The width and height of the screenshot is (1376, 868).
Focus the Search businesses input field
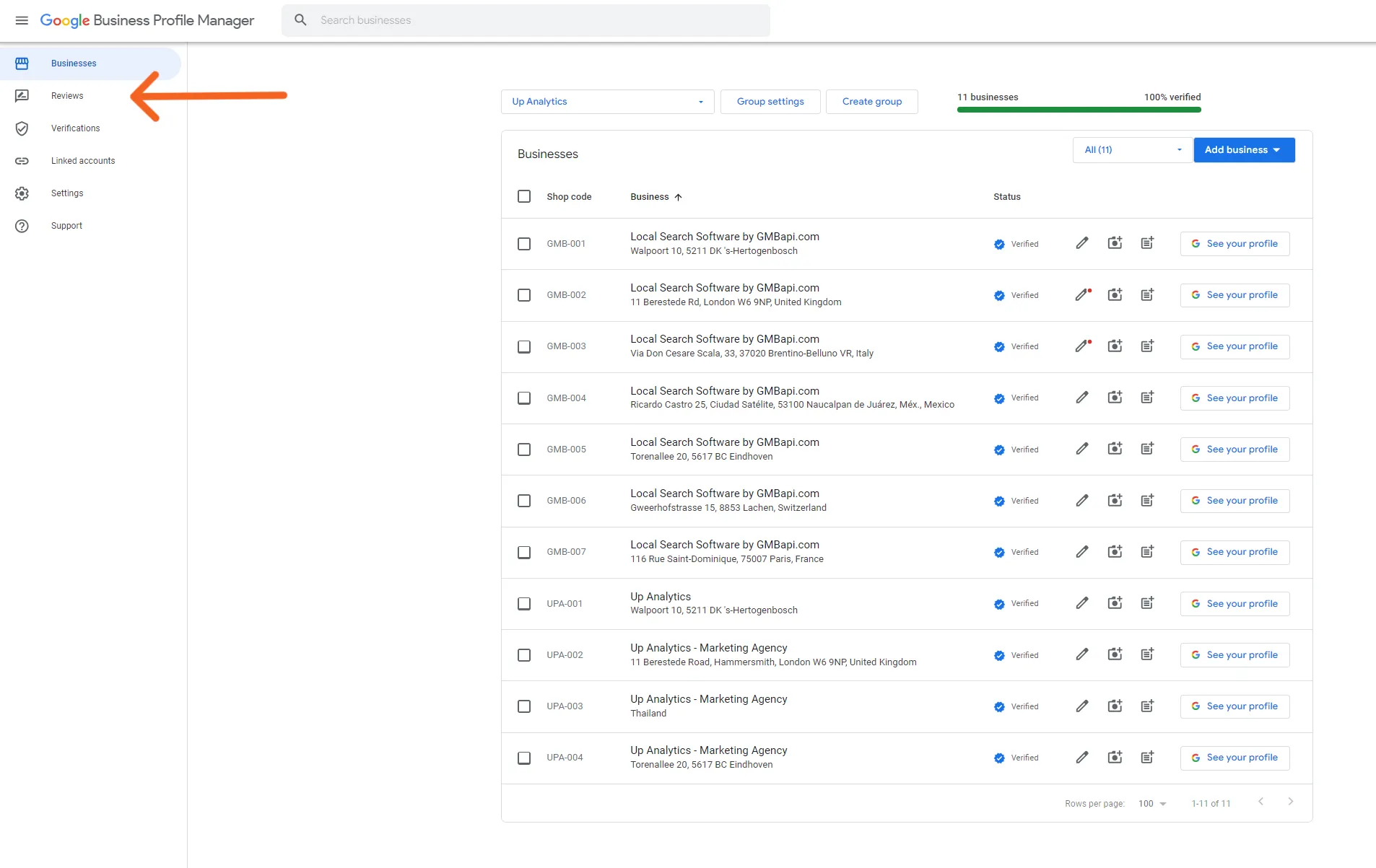[x=526, y=20]
